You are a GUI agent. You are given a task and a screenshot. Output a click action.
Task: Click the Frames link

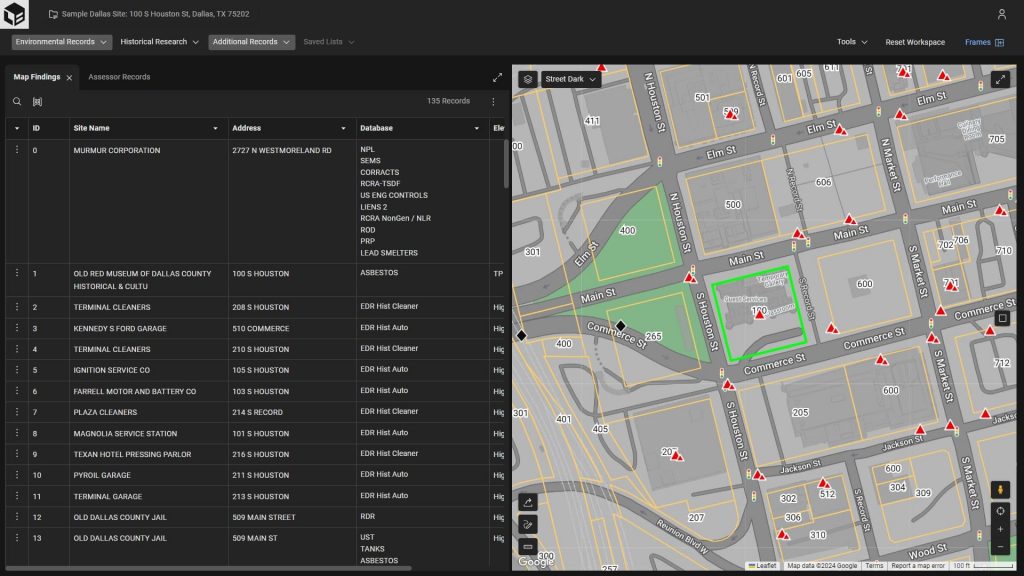tap(978, 42)
